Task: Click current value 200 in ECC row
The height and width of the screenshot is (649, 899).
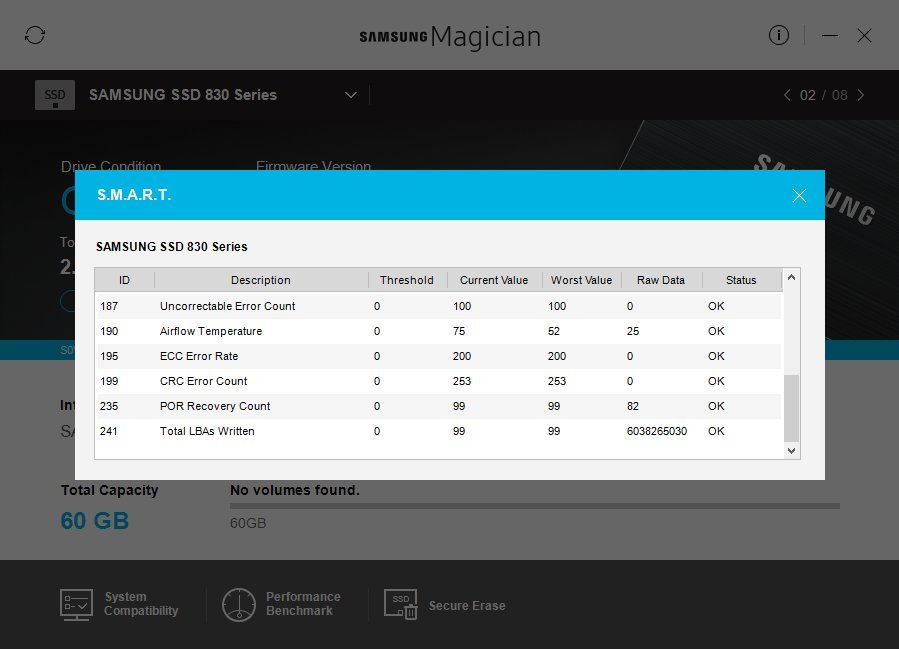Action: (462, 356)
